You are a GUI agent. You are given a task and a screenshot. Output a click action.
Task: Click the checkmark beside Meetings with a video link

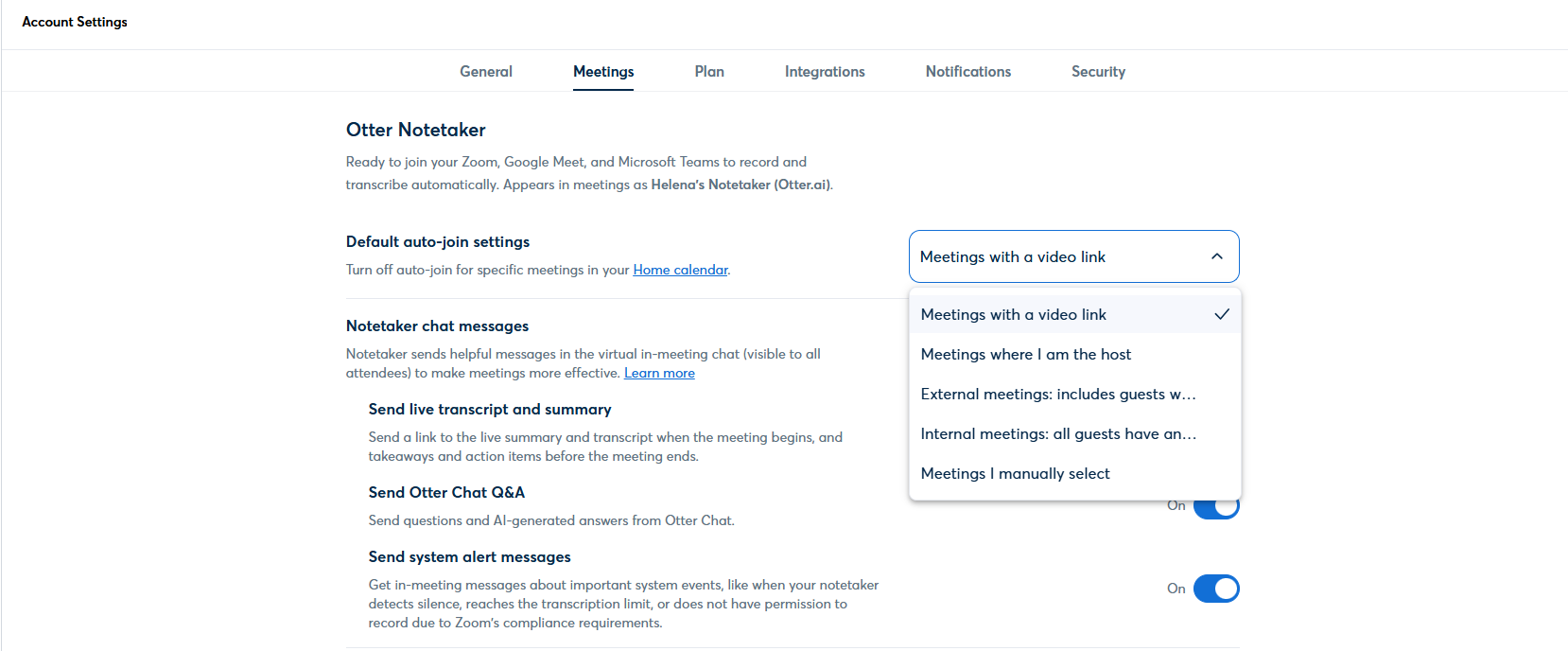coord(1221,314)
